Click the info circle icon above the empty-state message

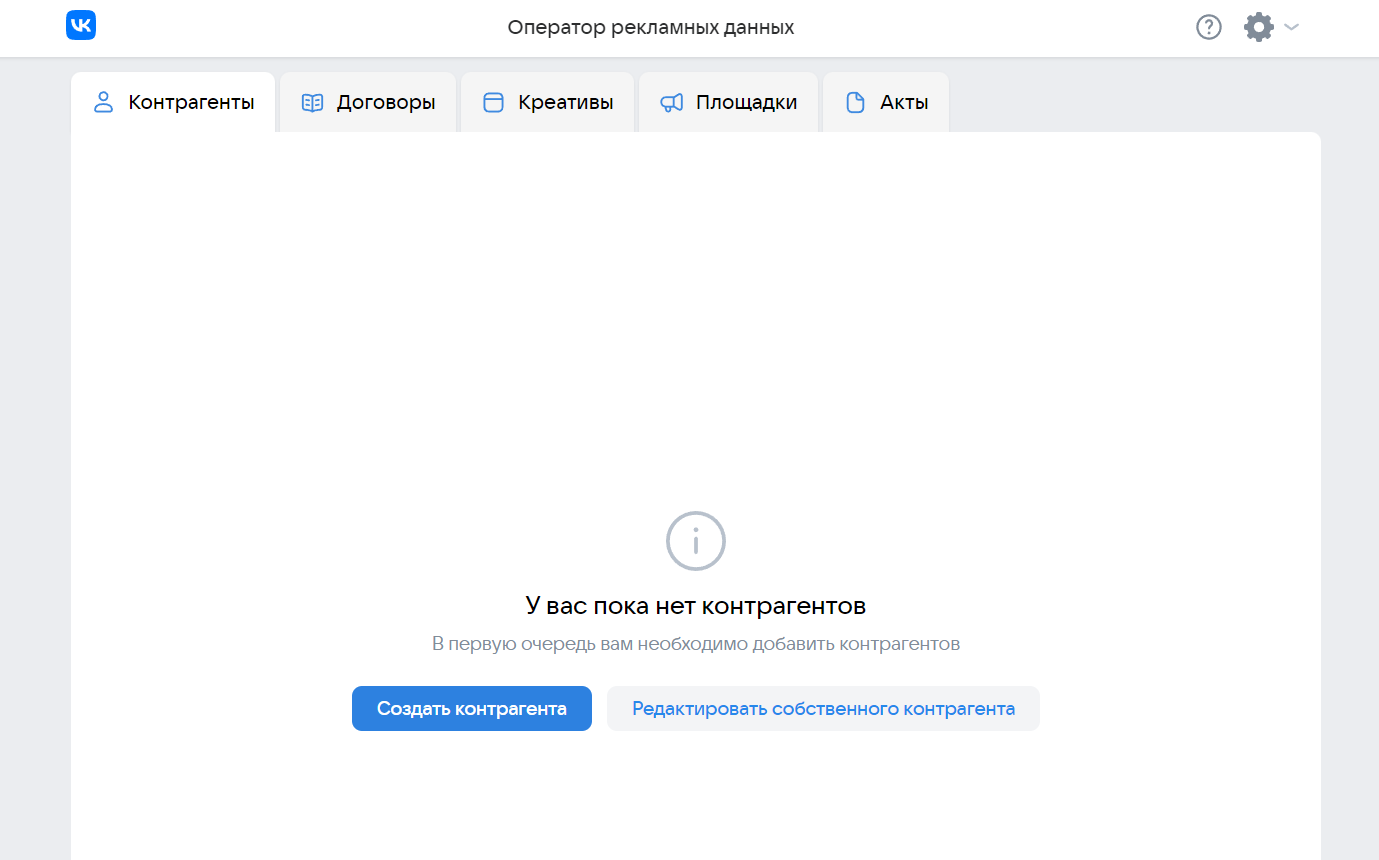(x=696, y=541)
